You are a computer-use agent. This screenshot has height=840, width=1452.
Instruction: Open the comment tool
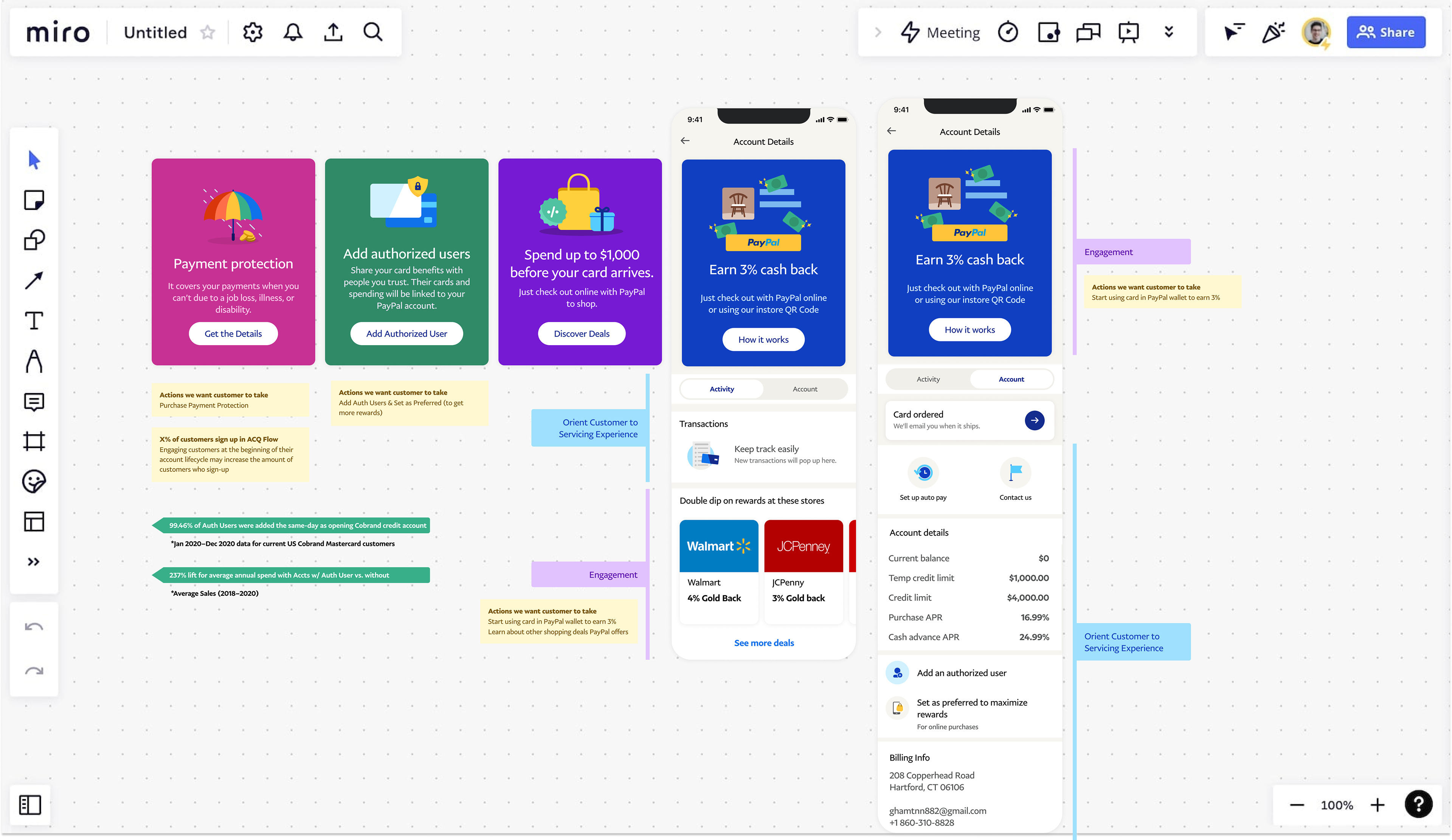[x=34, y=401]
